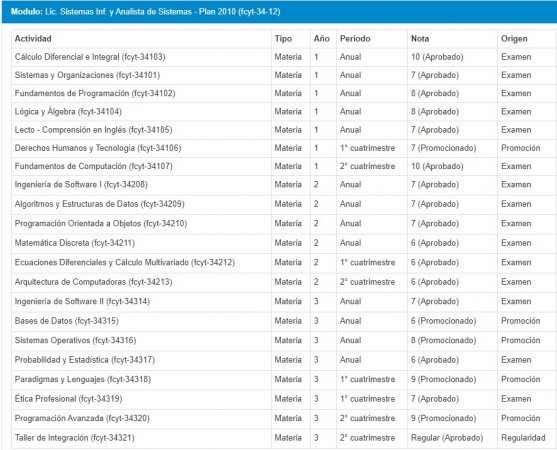Select Taller de Integración row
The image size is (557, 450).
[283, 438]
